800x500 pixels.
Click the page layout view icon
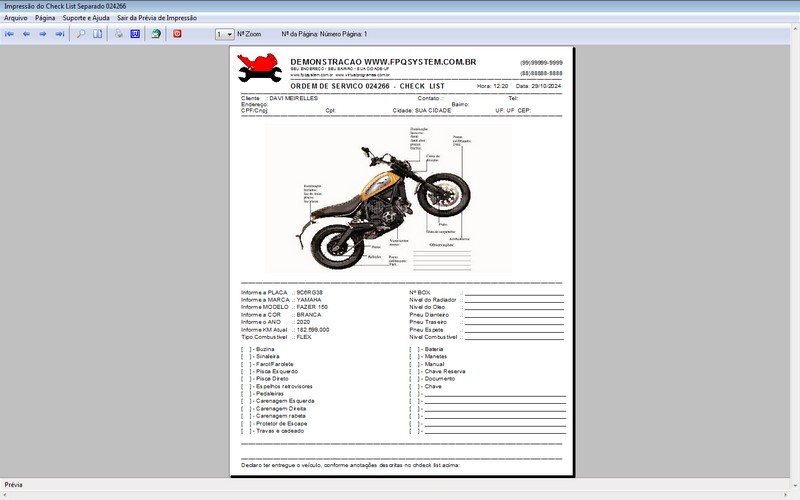point(98,34)
